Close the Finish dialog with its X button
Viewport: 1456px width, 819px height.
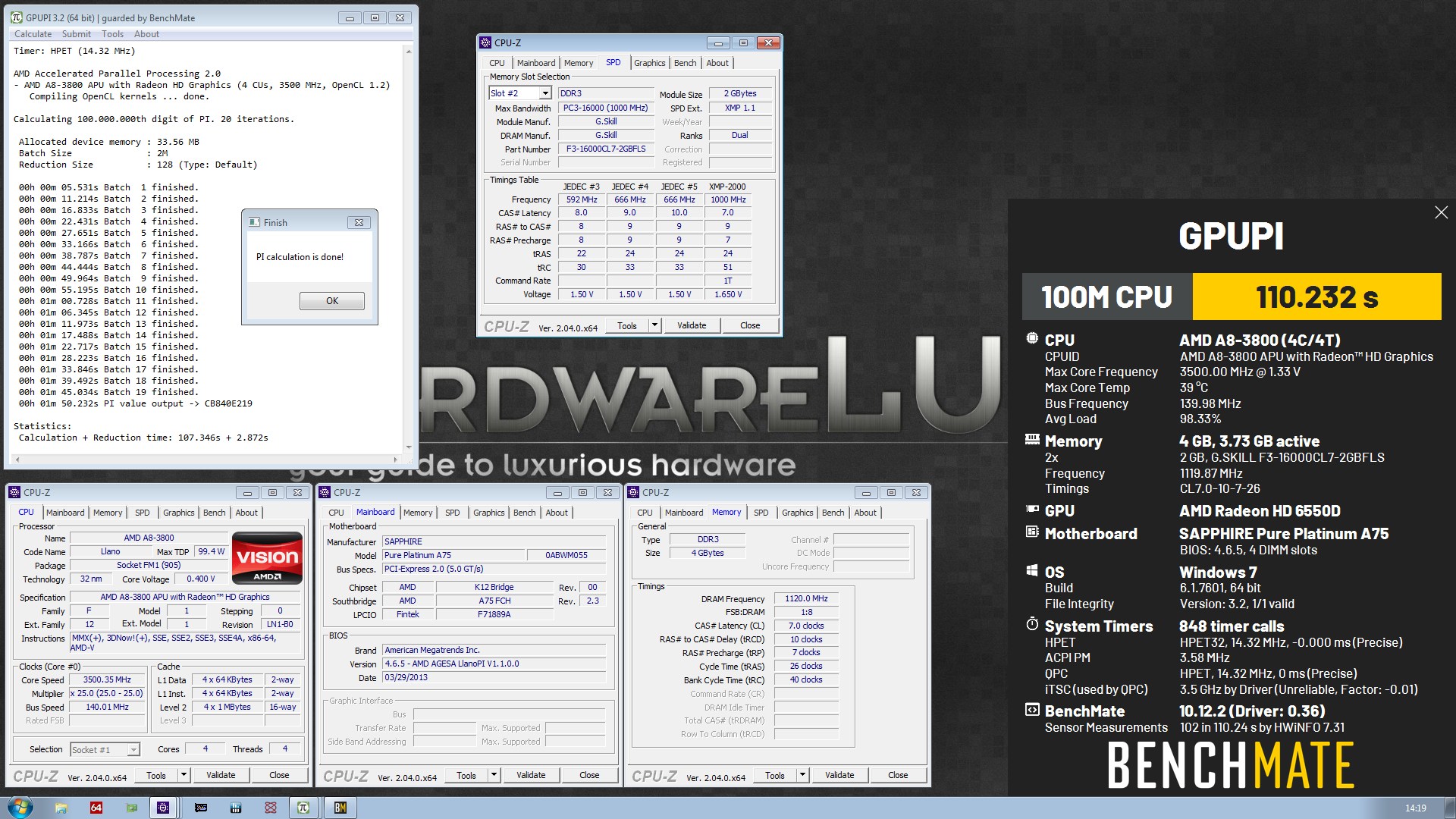pyautogui.click(x=359, y=222)
